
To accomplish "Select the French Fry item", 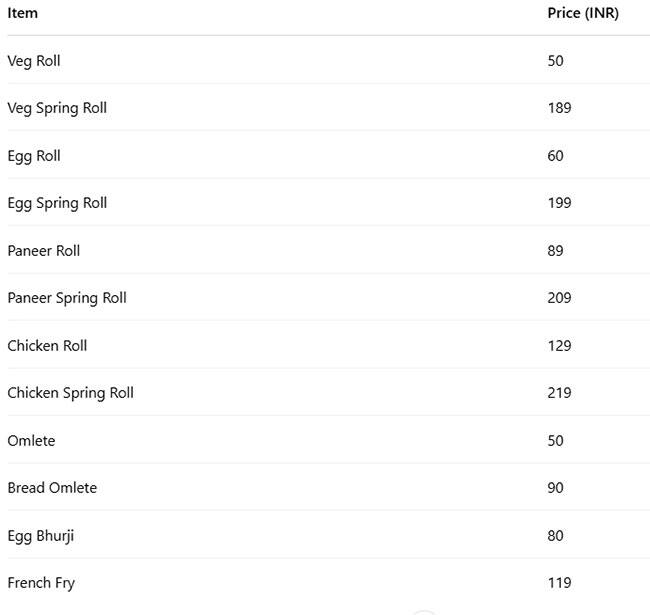I will coord(41,583).
